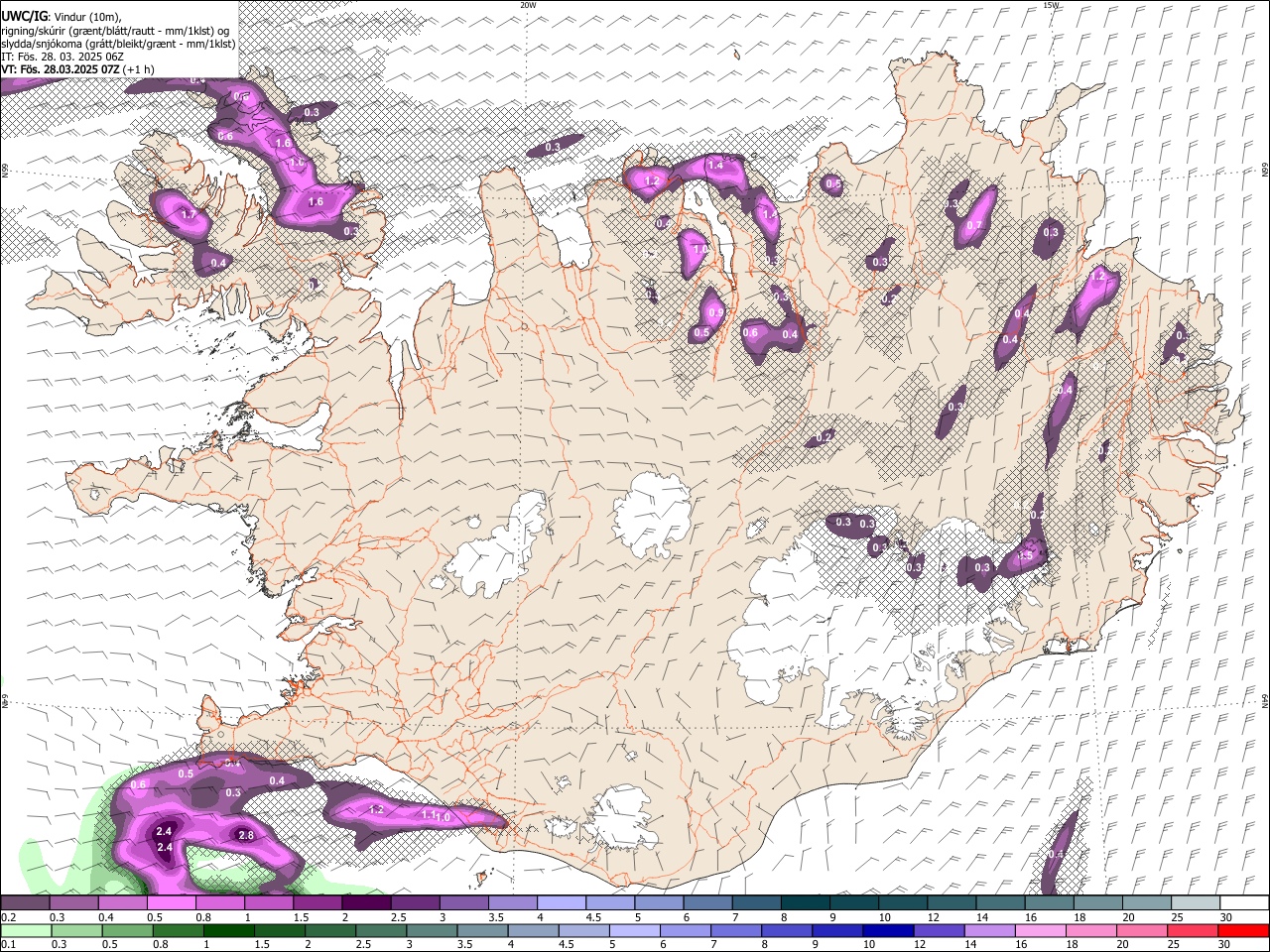Click the dark blue swatch at 10 in rain legend

(x=886, y=931)
